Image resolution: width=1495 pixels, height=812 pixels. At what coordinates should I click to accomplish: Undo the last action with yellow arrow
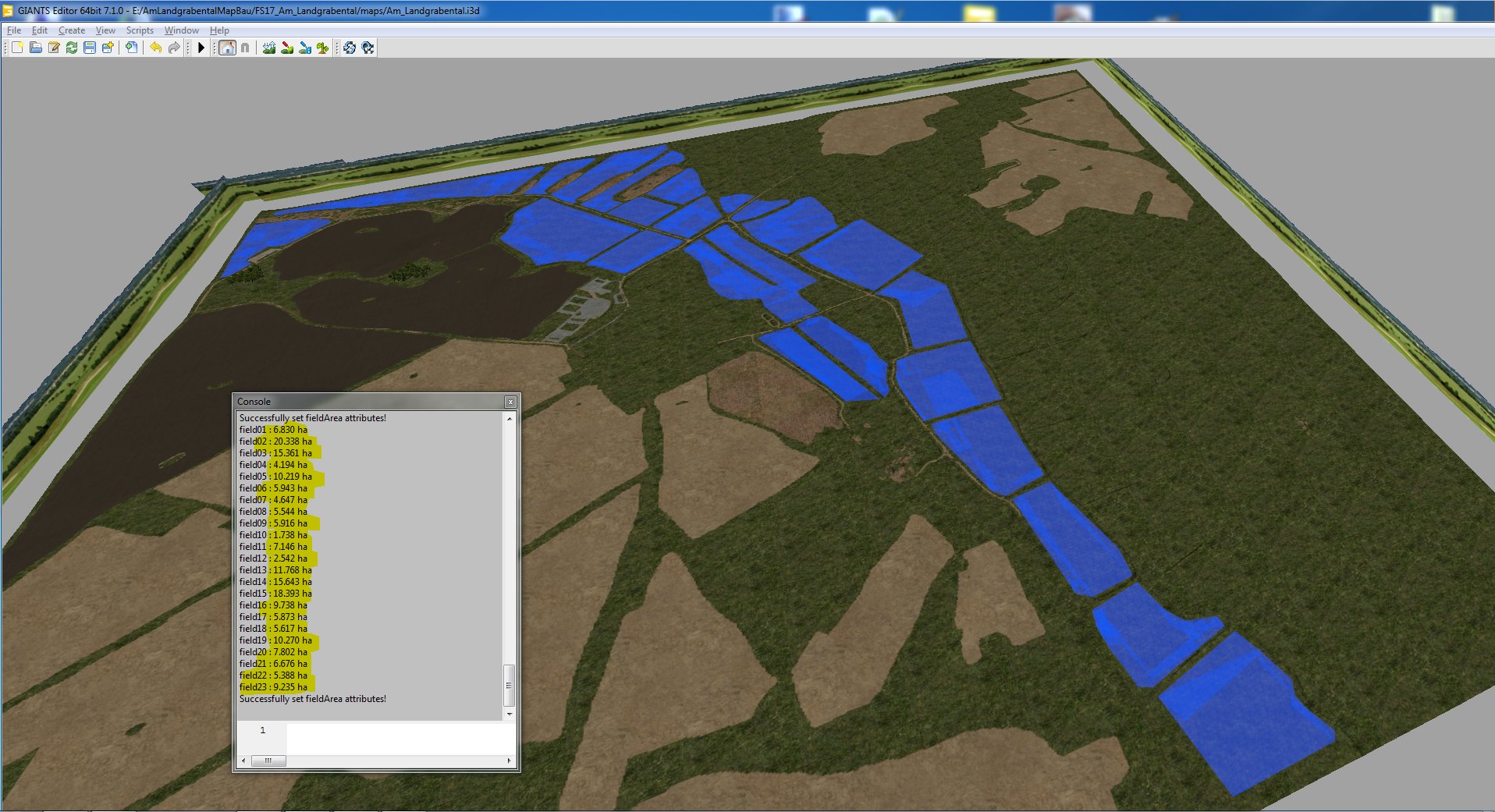tap(156, 48)
